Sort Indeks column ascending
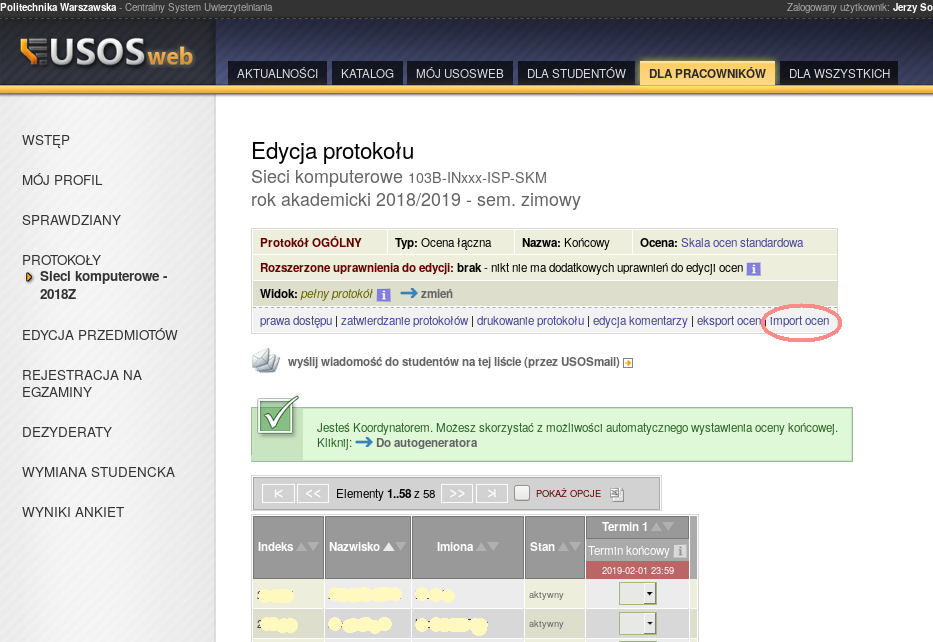This screenshot has height=642, width=933. click(x=301, y=547)
